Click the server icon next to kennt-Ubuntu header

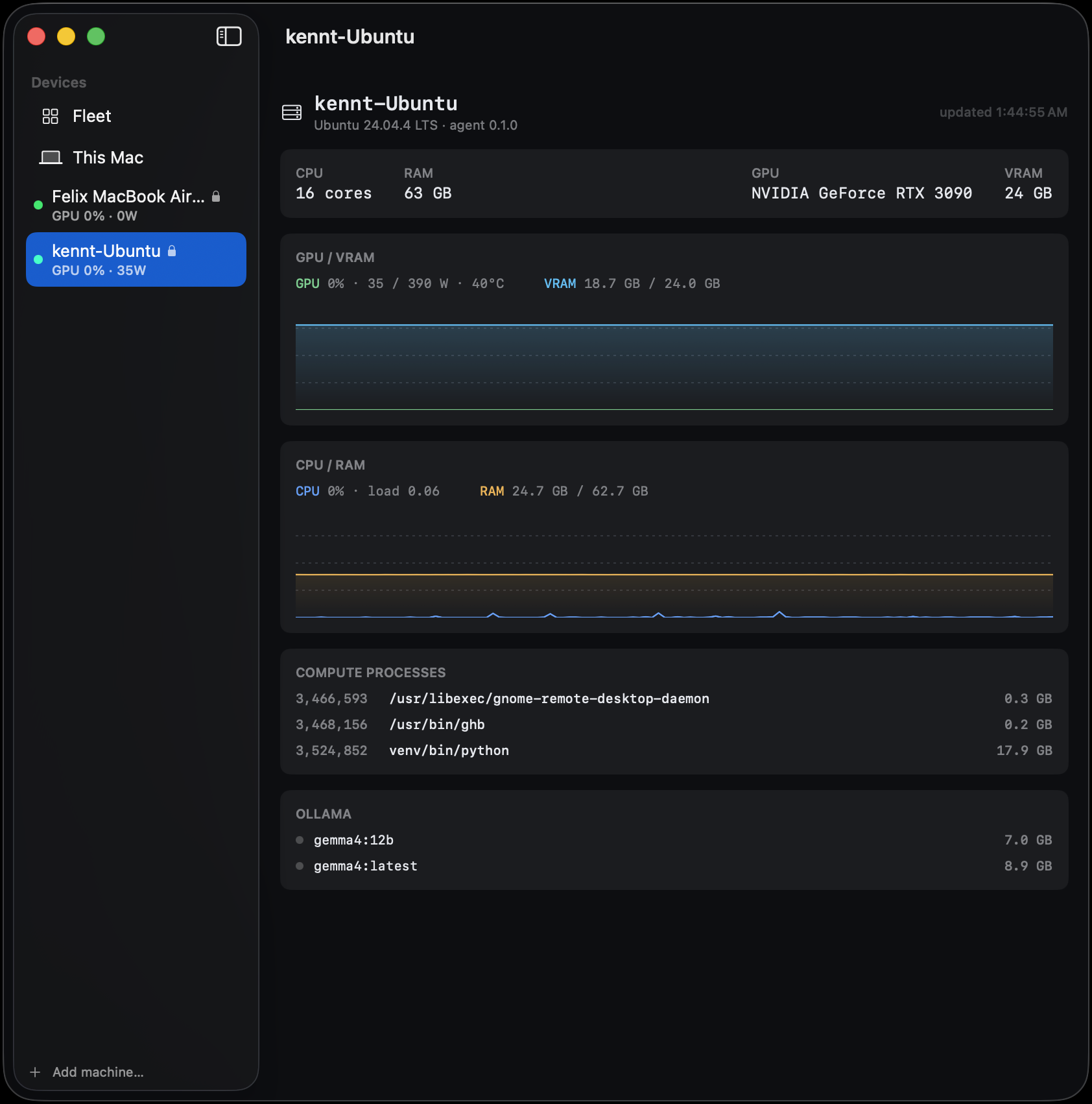[x=292, y=112]
